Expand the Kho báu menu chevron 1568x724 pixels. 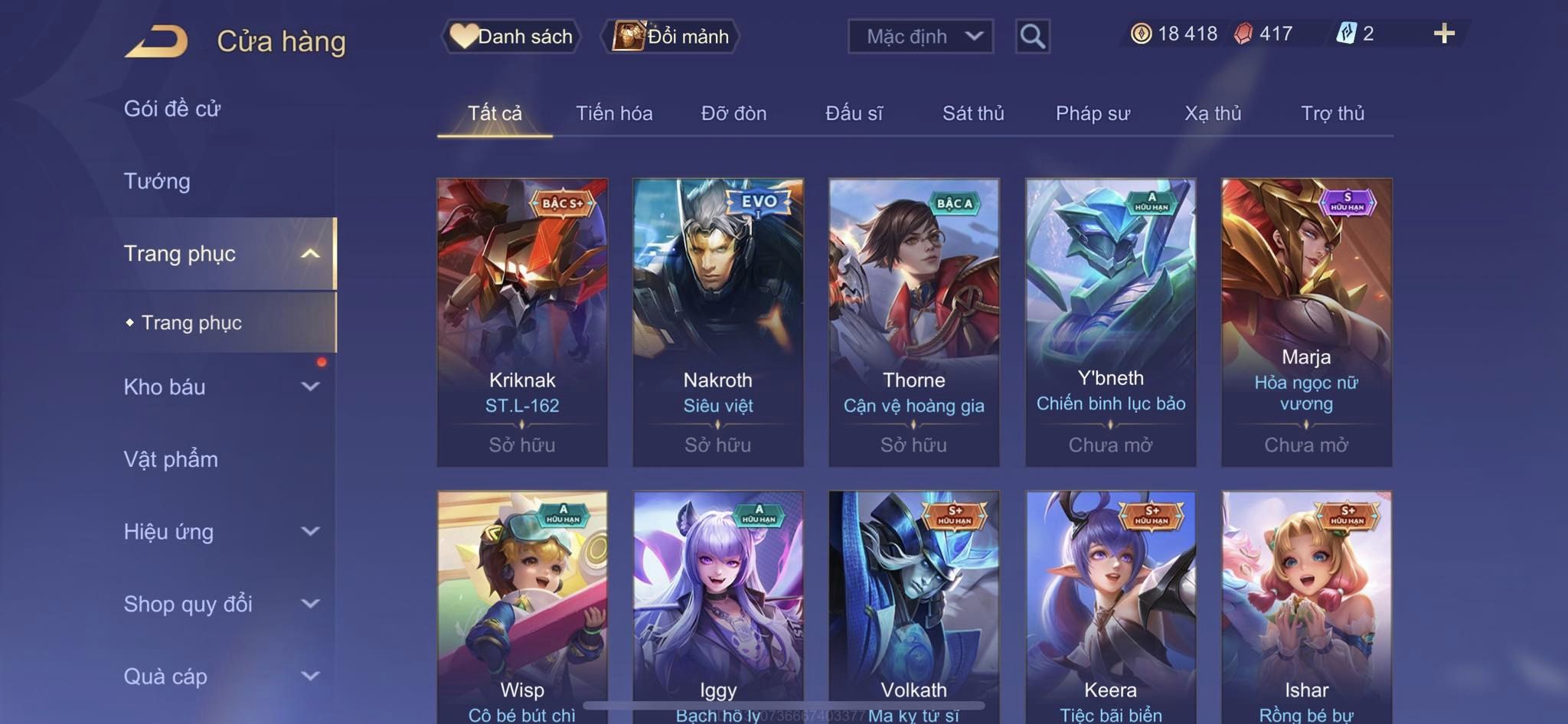[x=310, y=386]
